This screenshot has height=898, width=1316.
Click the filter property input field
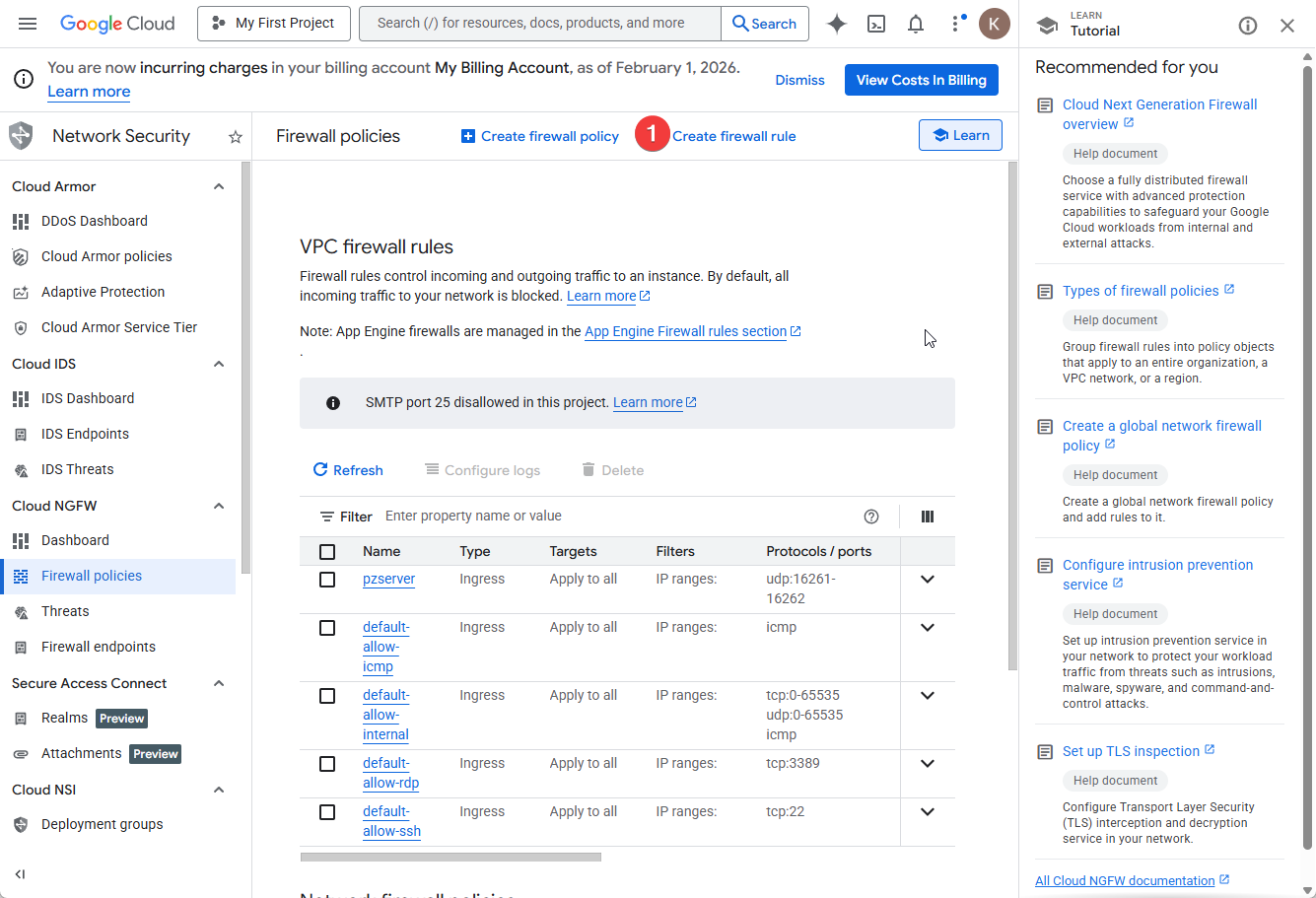[617, 517]
